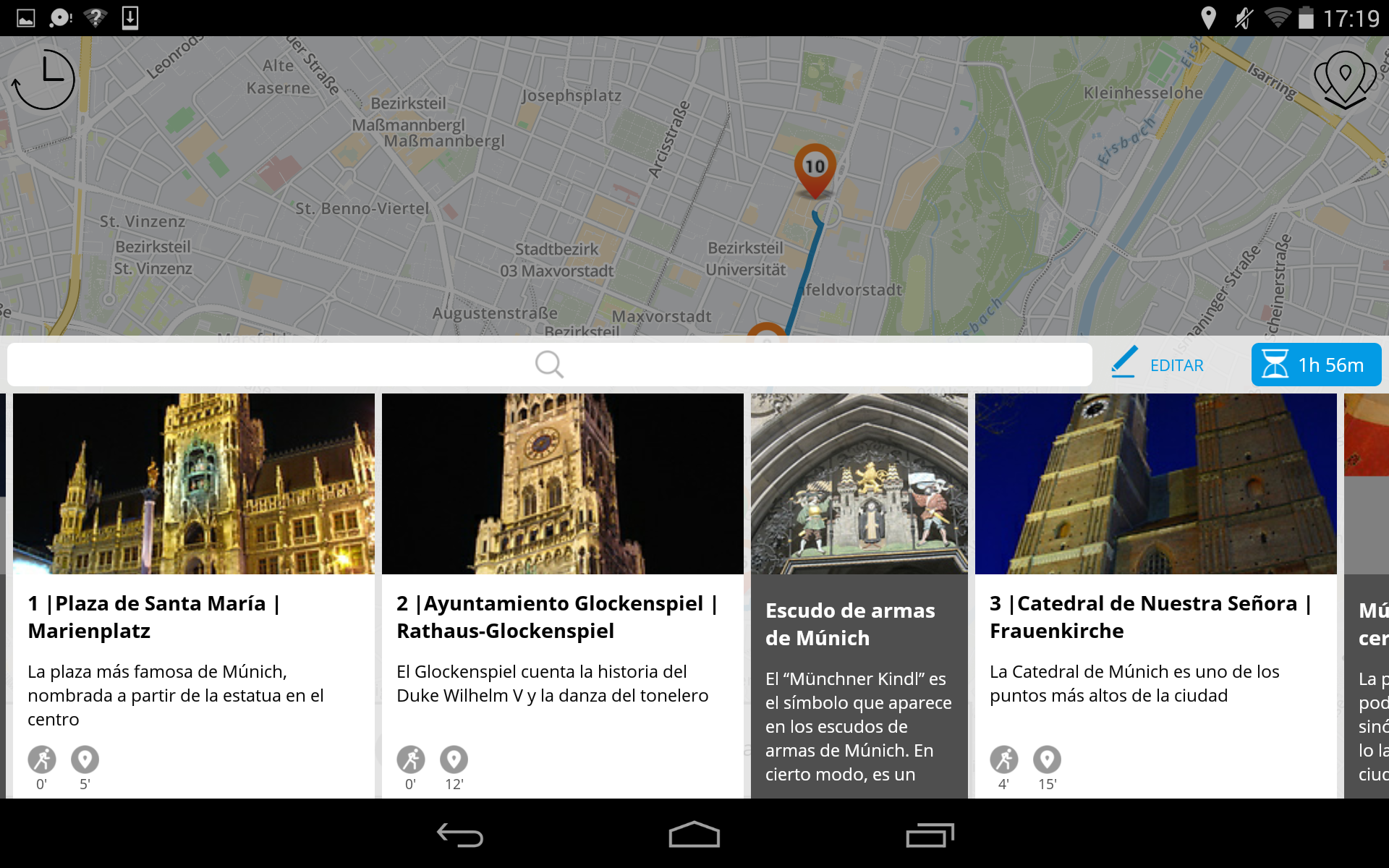The image size is (1389, 868).
Task: Tap the search magnifier icon
Action: point(549,364)
